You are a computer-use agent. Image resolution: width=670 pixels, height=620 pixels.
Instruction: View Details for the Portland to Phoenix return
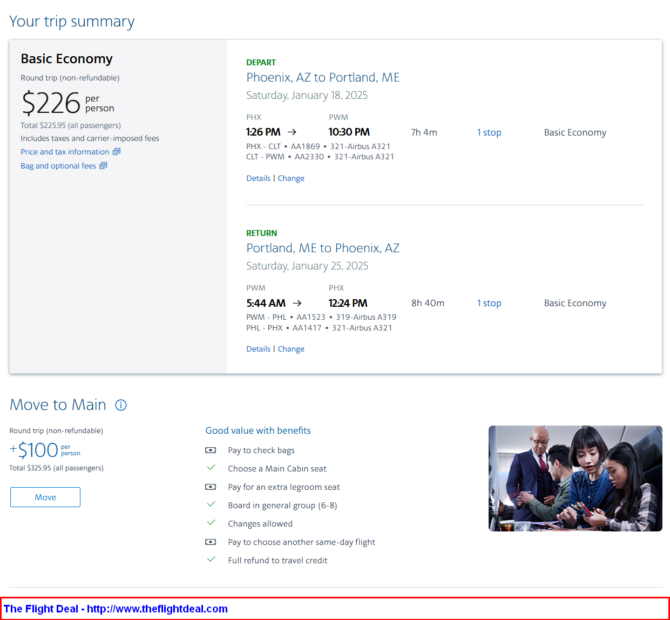point(258,349)
